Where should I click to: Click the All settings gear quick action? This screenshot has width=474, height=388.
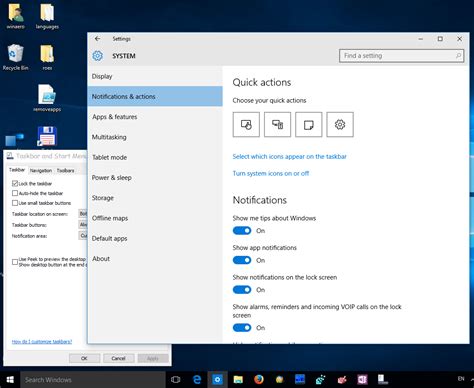click(340, 125)
